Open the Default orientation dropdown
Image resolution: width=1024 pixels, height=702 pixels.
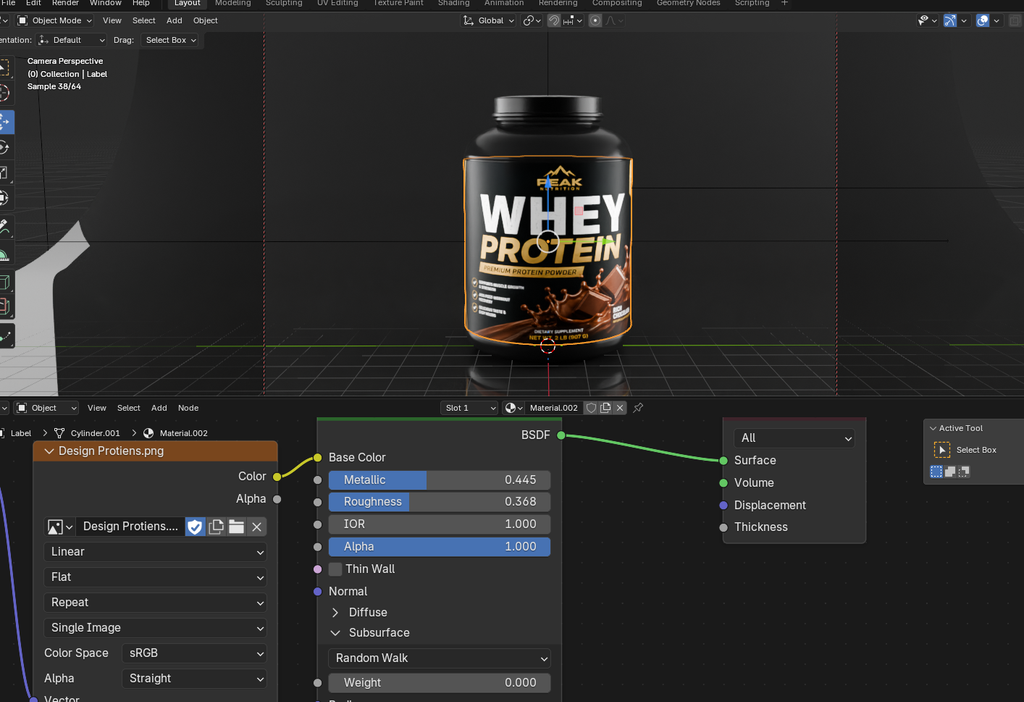click(x=71, y=40)
